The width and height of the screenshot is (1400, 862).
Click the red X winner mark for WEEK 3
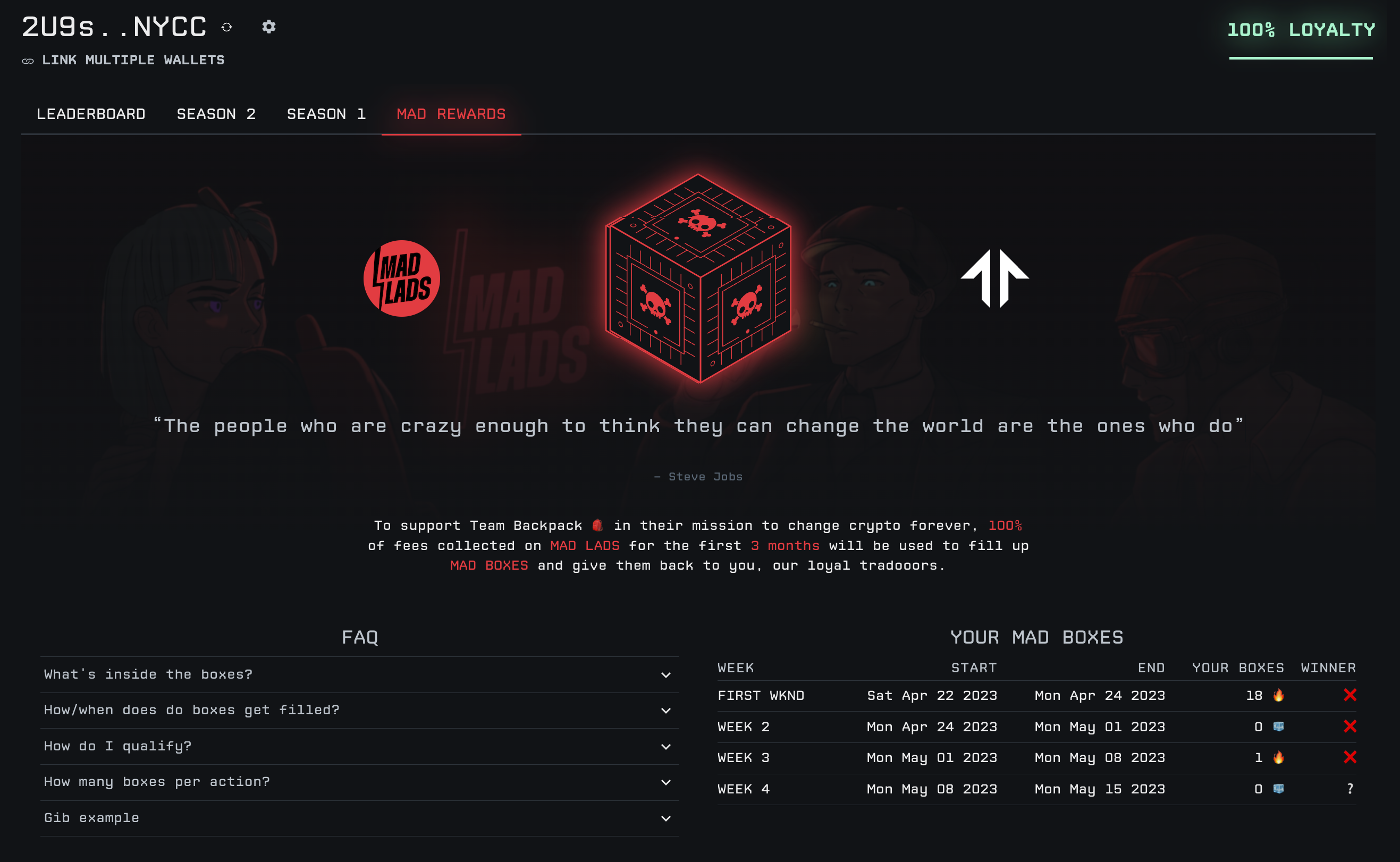(1350, 757)
